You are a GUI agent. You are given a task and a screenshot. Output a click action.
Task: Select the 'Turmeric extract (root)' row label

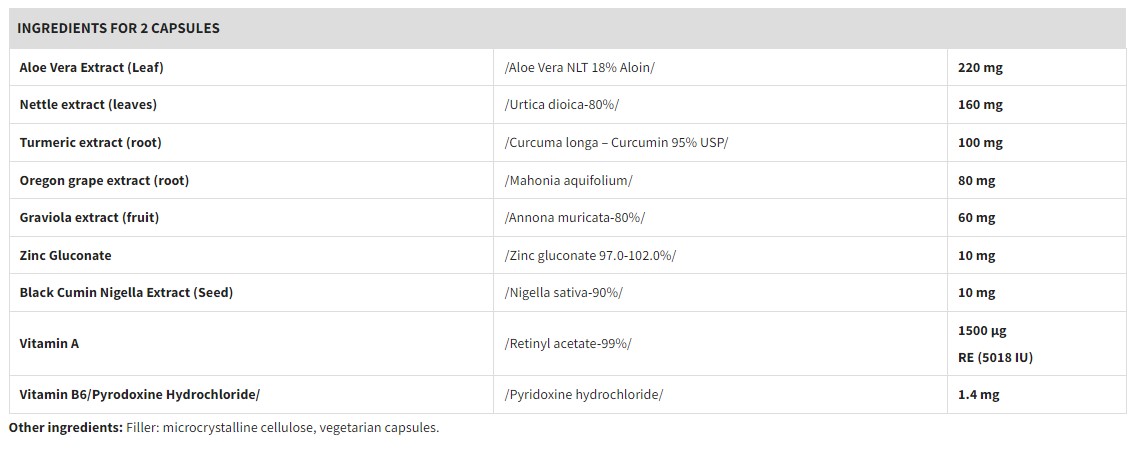pos(90,142)
